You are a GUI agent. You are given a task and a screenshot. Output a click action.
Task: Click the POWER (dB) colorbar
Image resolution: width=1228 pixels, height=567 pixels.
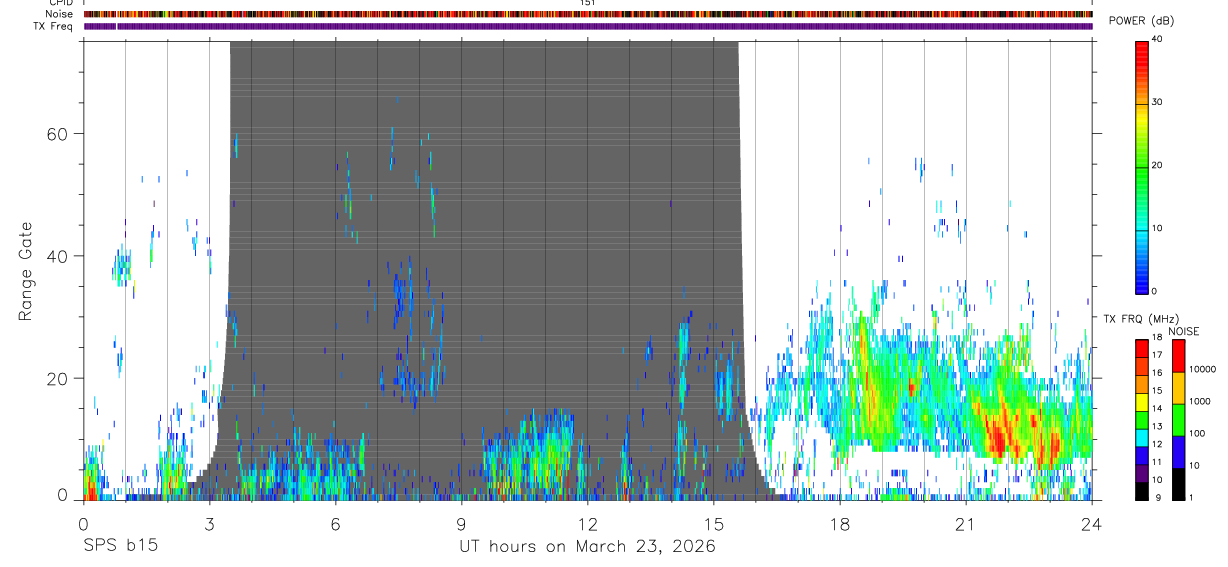1142,166
